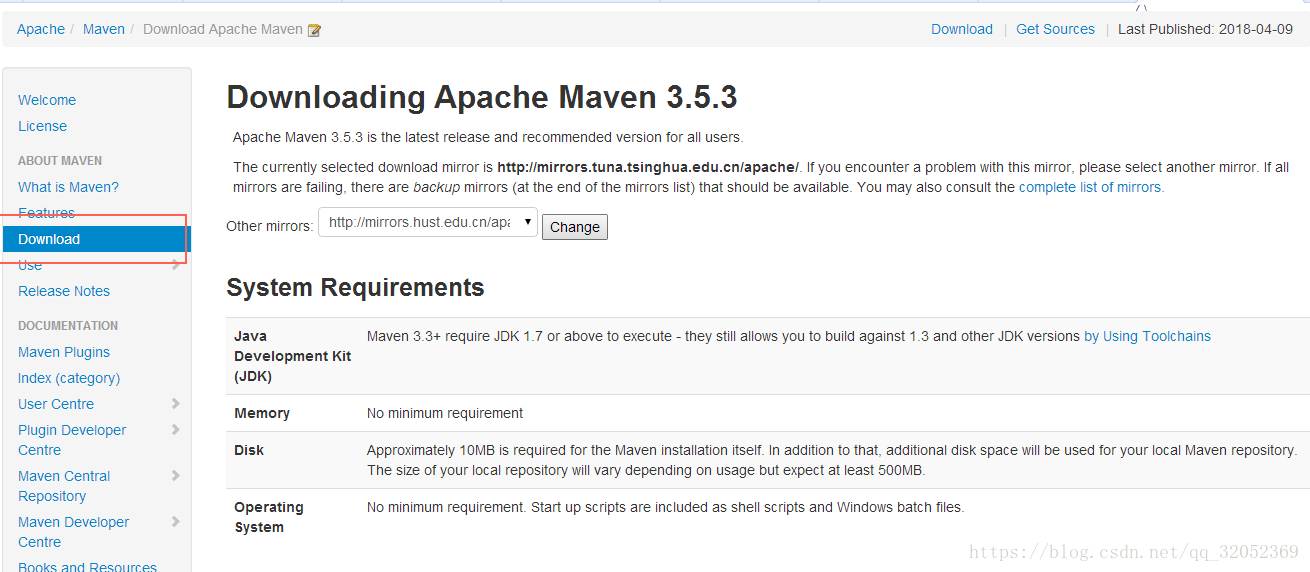
Task: Open the Maven breadcrumb link
Action: tap(104, 29)
